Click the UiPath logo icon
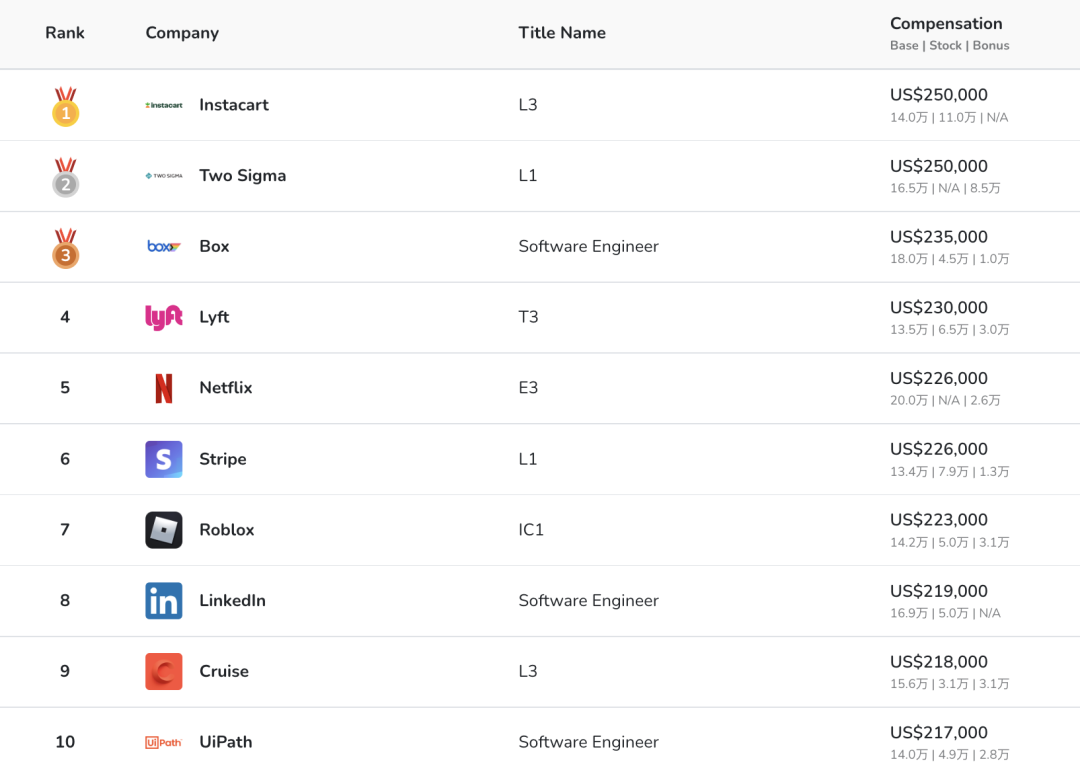The width and height of the screenshot is (1080, 772). pos(164,742)
